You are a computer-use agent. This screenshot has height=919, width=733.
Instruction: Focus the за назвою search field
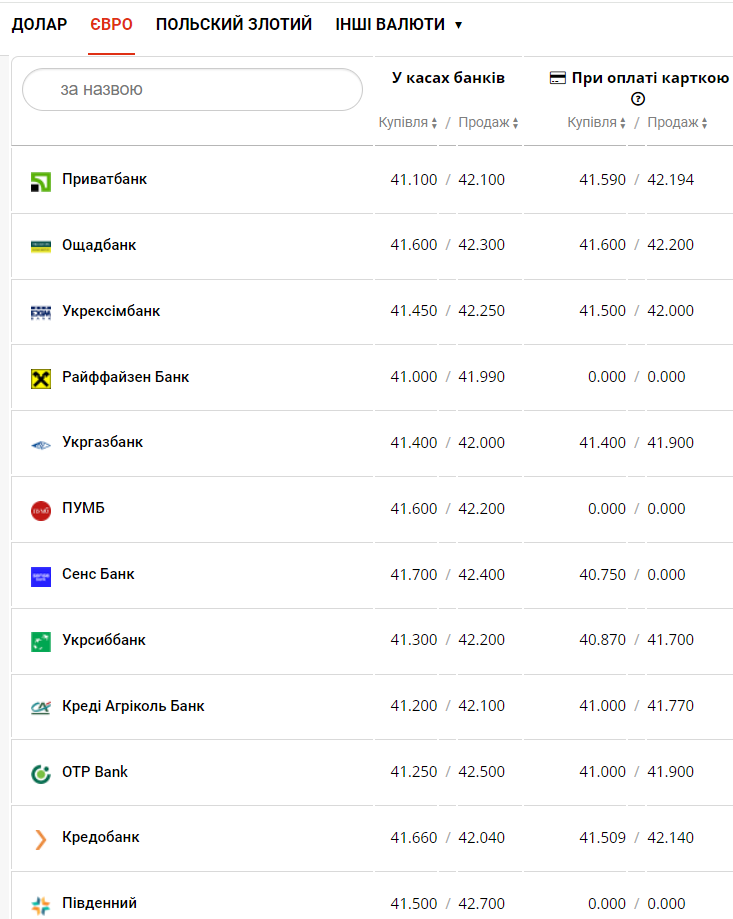pyautogui.click(x=192, y=90)
